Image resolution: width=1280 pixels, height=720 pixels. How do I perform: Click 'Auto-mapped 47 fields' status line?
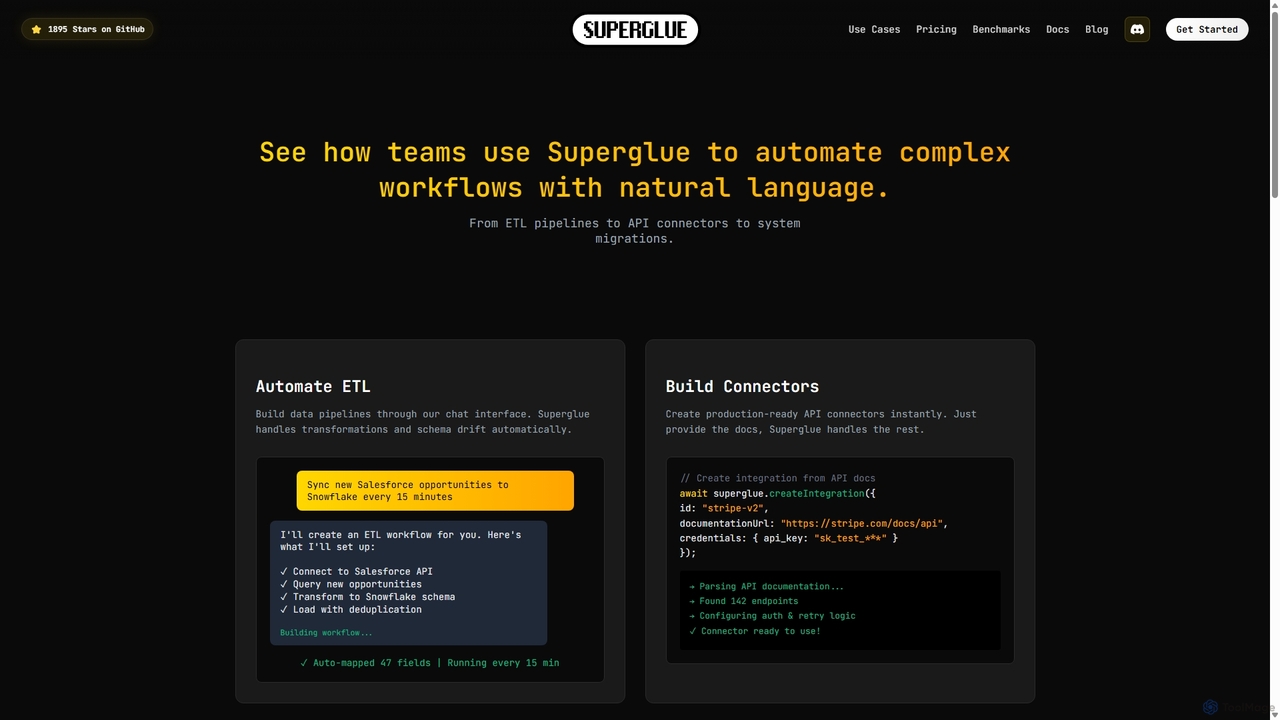429,663
